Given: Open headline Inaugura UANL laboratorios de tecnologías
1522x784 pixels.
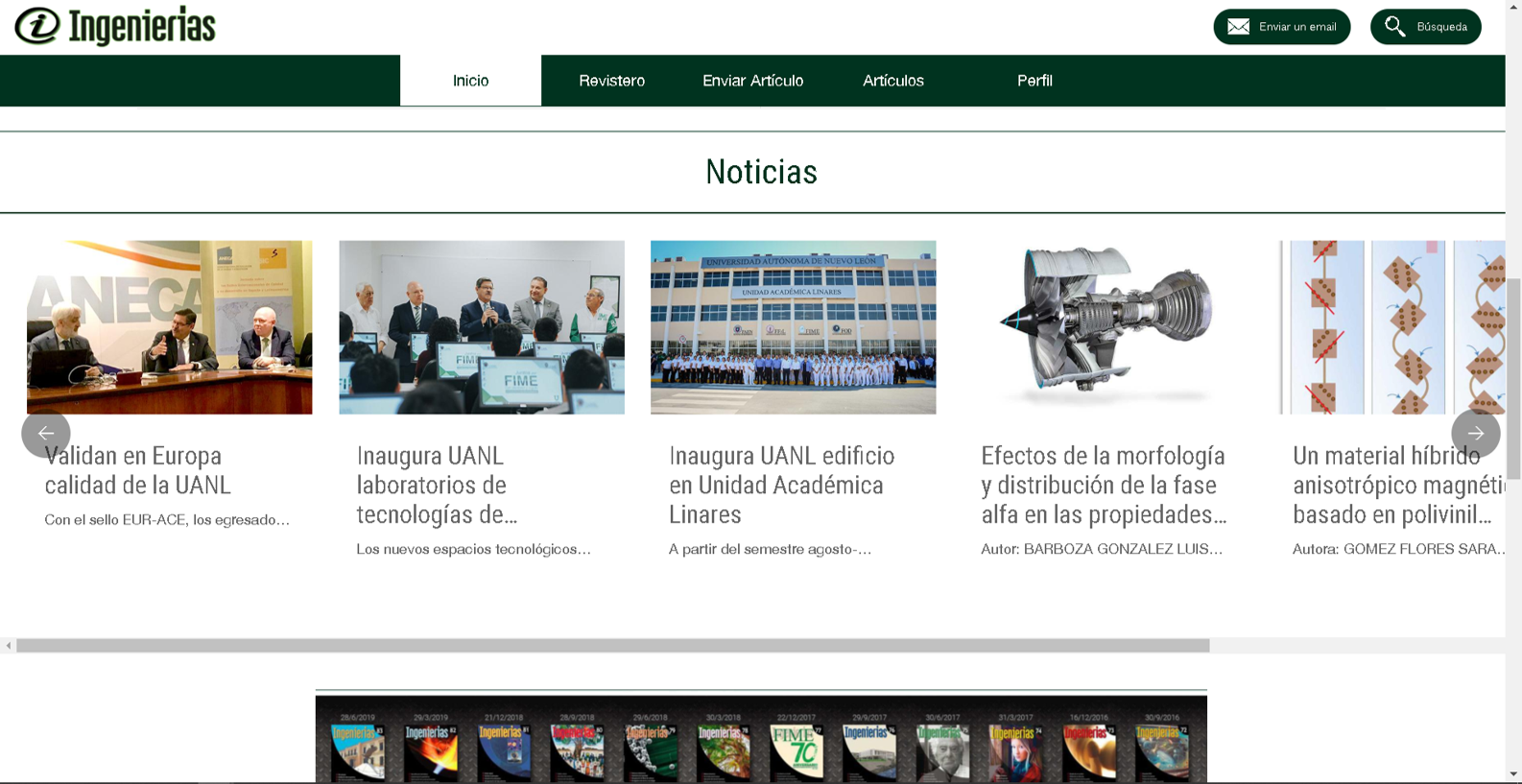Looking at the screenshot, I should pos(437,485).
